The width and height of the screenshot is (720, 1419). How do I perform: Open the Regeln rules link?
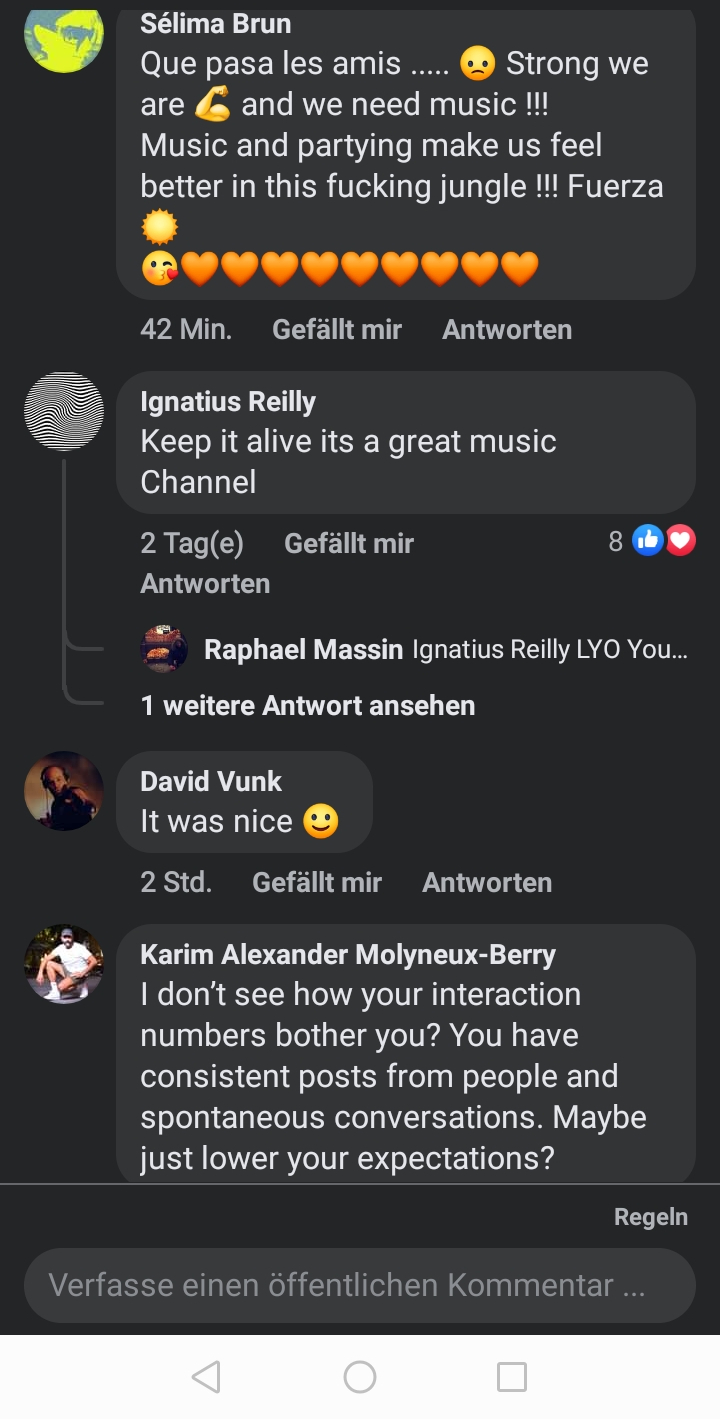pos(651,1217)
